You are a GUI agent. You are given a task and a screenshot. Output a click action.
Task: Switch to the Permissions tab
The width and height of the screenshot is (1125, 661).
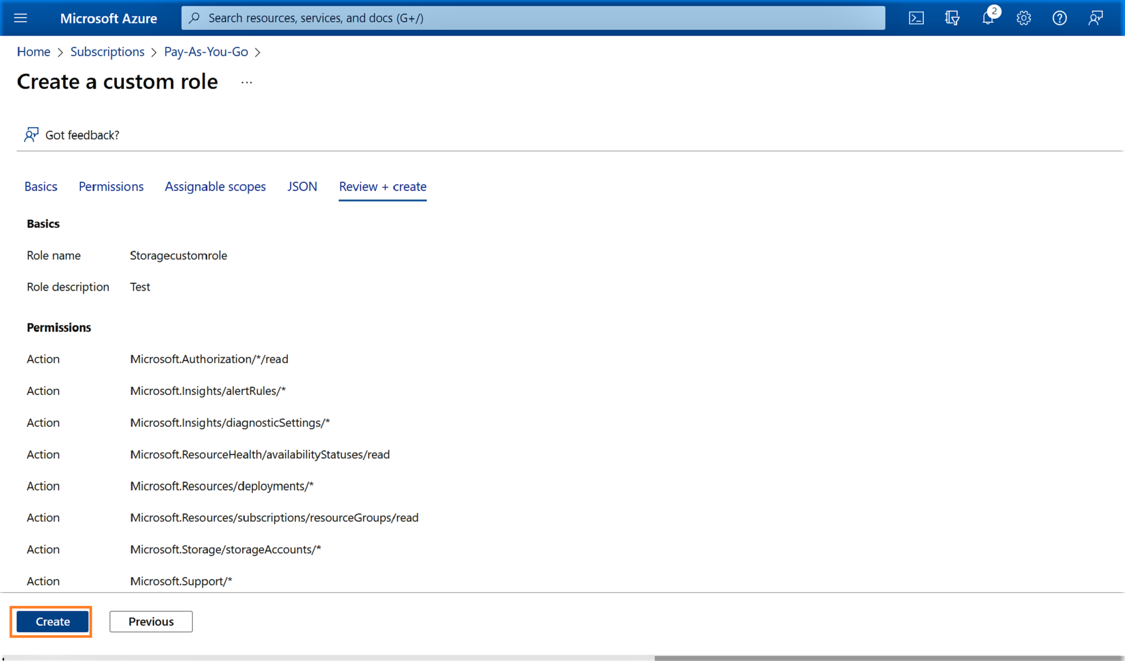tap(111, 187)
